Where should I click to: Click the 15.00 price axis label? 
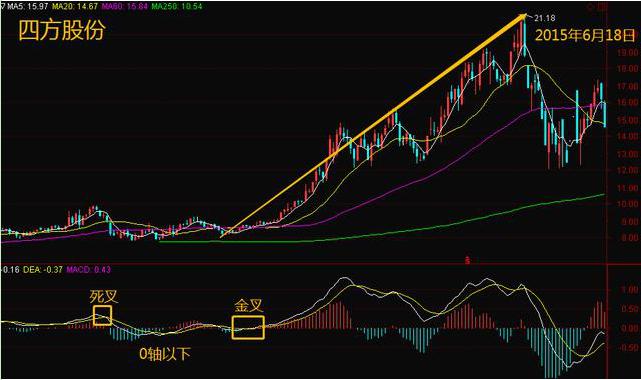coord(629,120)
